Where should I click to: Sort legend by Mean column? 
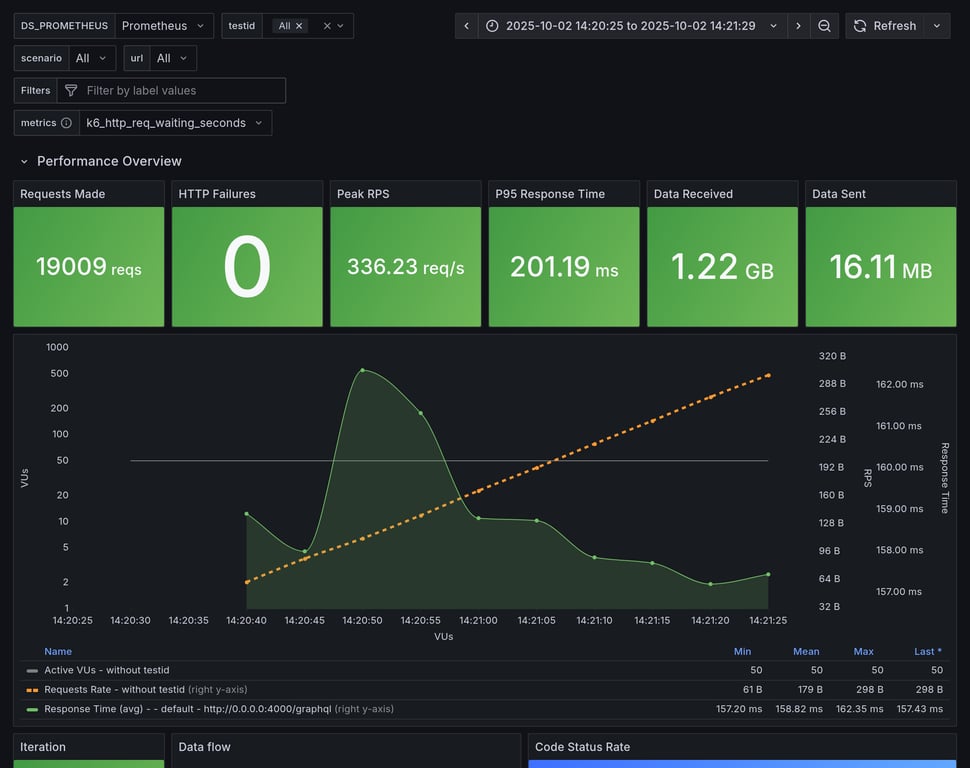point(806,651)
